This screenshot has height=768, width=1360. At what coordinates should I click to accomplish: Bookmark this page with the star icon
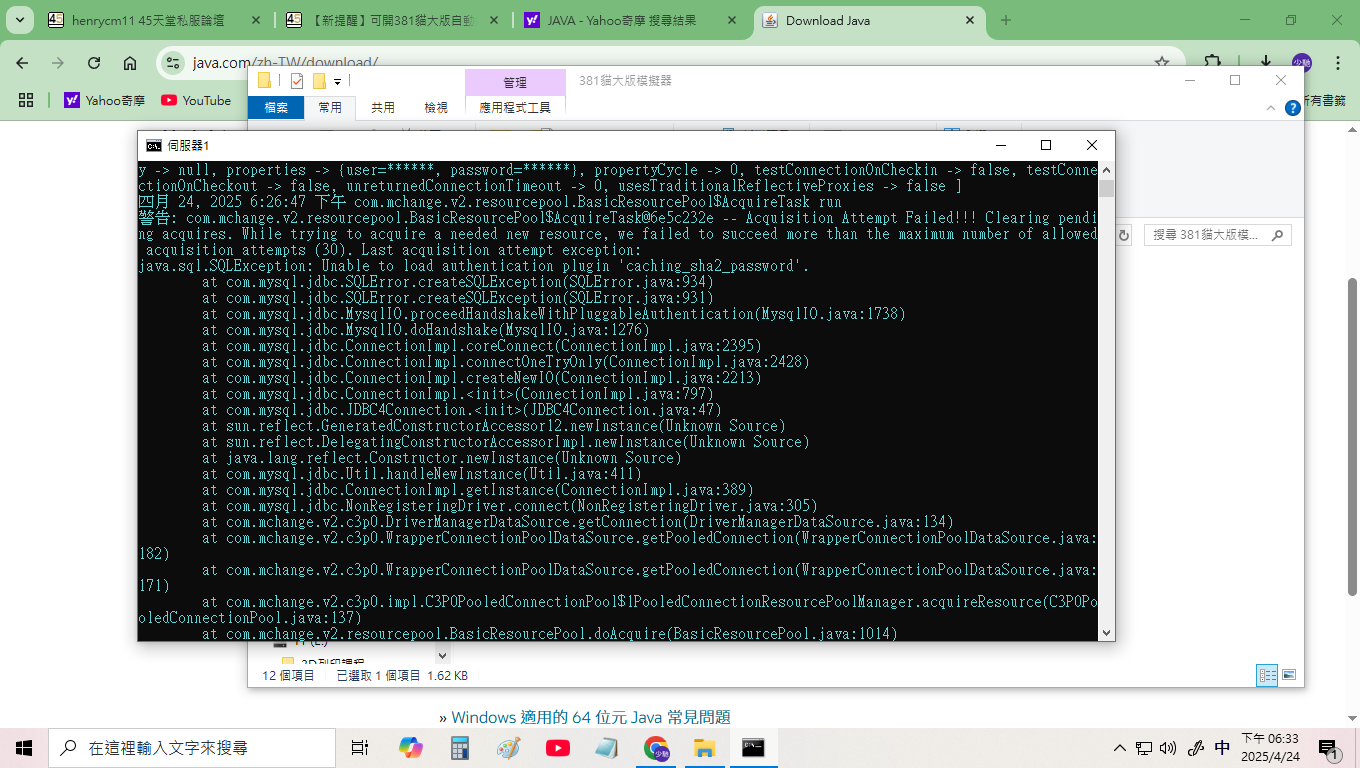(x=1162, y=62)
